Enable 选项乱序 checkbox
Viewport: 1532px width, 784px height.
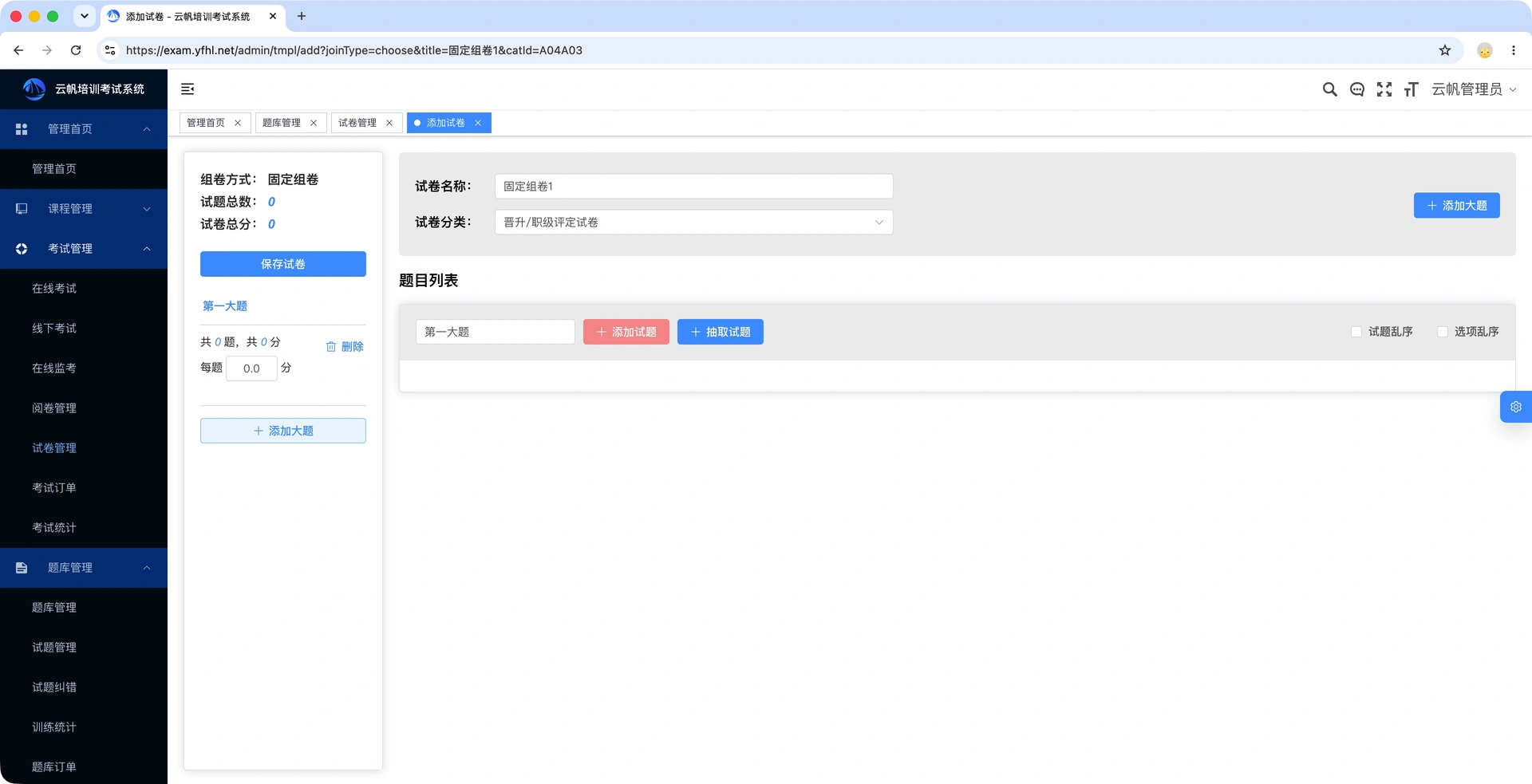1442,332
